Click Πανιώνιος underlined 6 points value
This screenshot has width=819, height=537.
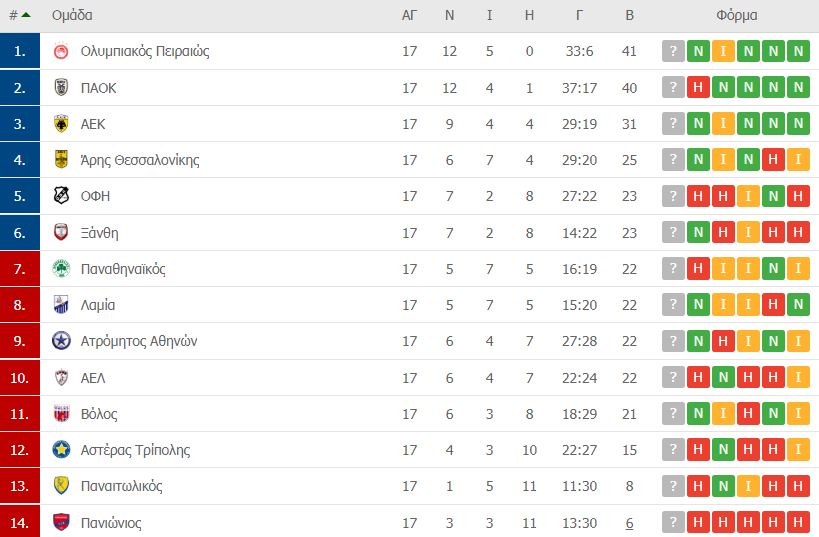tap(629, 523)
